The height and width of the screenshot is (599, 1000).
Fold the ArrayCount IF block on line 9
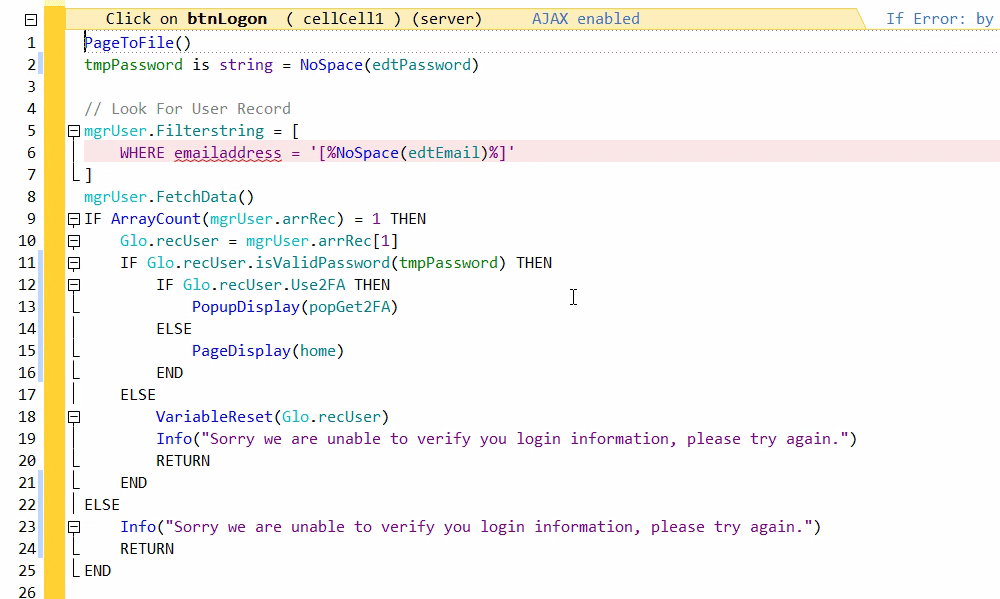(x=73, y=219)
